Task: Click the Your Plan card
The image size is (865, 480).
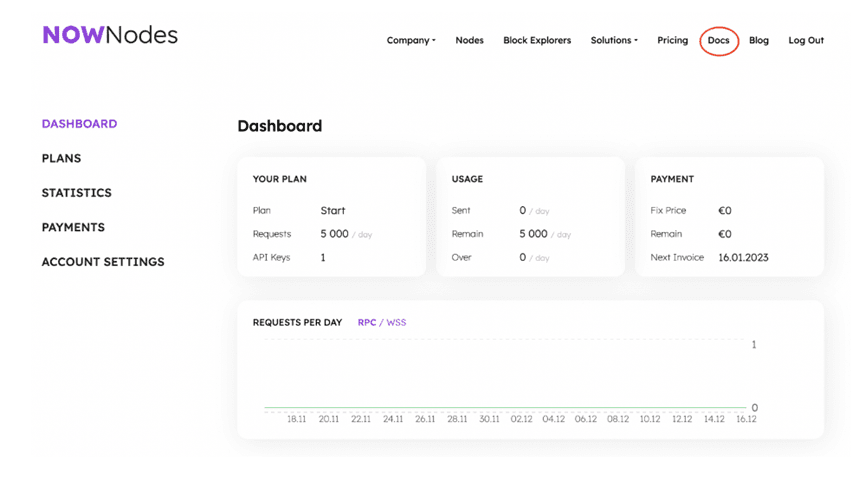Action: pyautogui.click(x=331, y=216)
